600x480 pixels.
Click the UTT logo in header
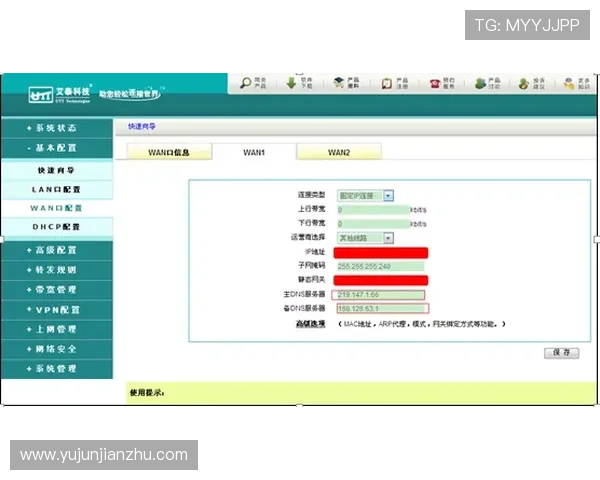(41, 95)
